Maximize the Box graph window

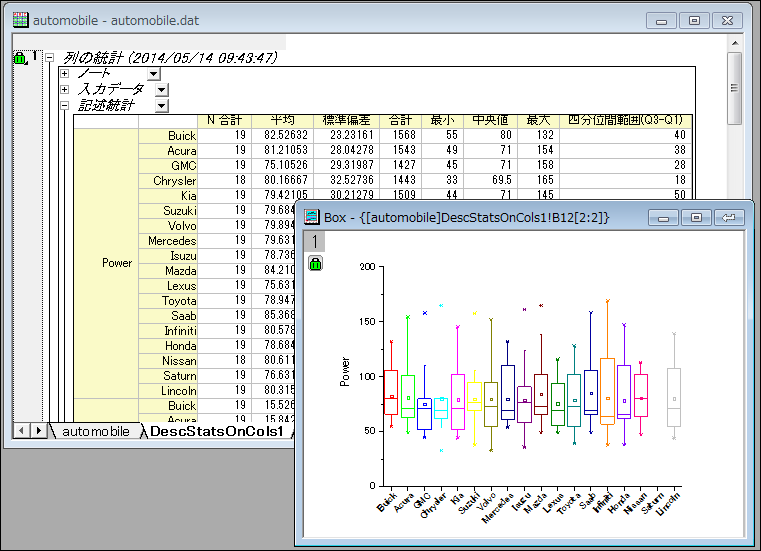point(696,217)
